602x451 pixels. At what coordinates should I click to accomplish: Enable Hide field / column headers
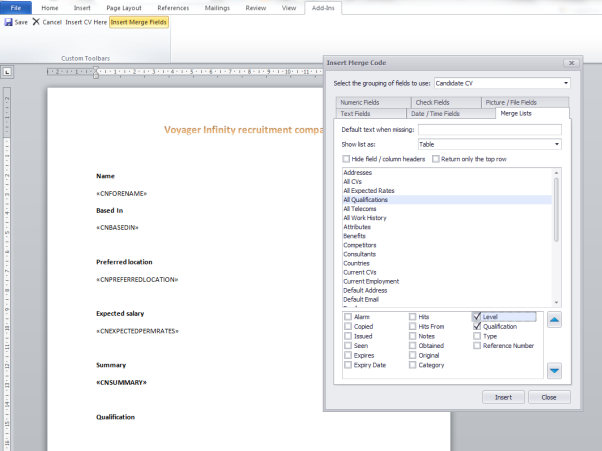coord(345,159)
